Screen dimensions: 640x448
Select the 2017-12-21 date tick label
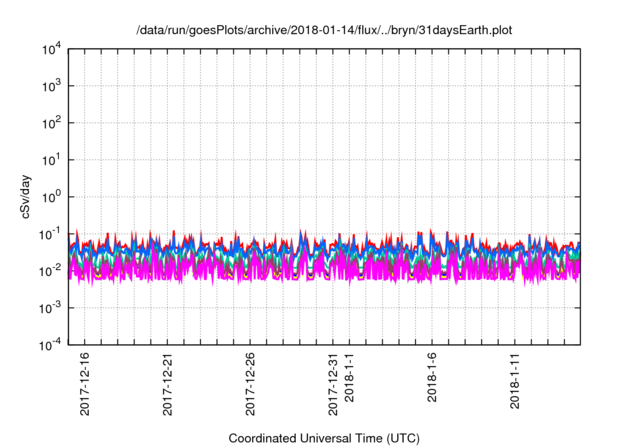coord(168,384)
